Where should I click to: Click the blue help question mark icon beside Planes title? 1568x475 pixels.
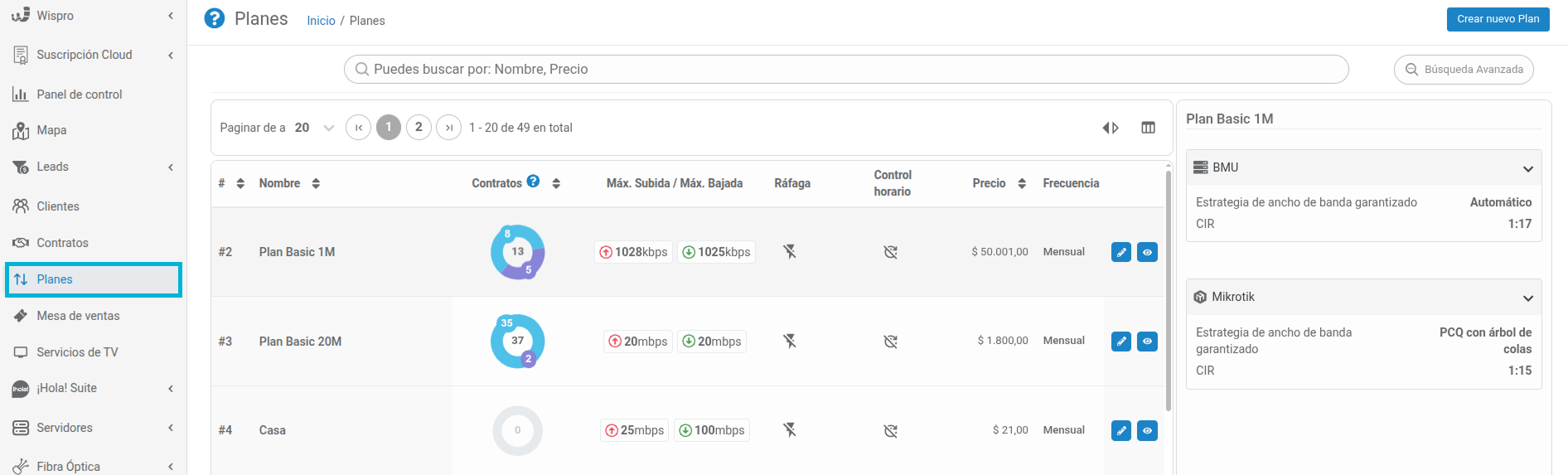point(215,18)
